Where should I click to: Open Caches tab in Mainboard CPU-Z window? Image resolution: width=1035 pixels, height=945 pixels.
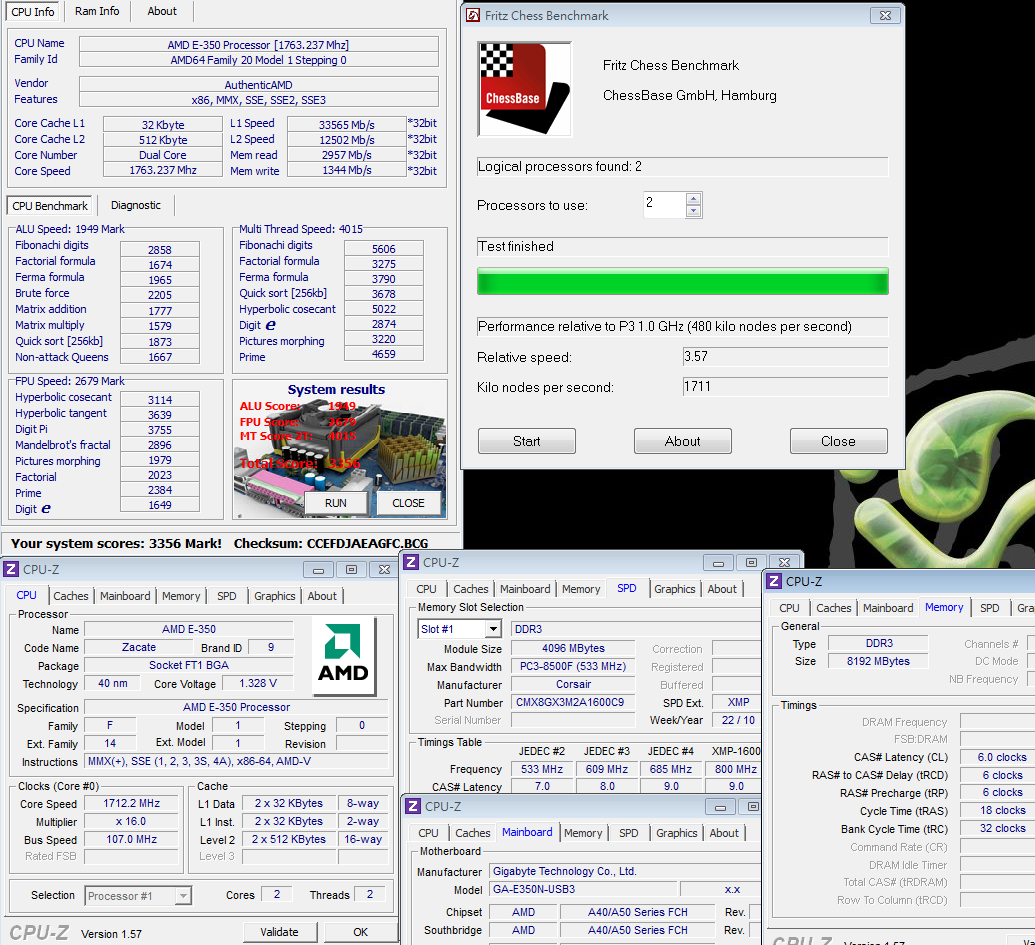tap(473, 833)
